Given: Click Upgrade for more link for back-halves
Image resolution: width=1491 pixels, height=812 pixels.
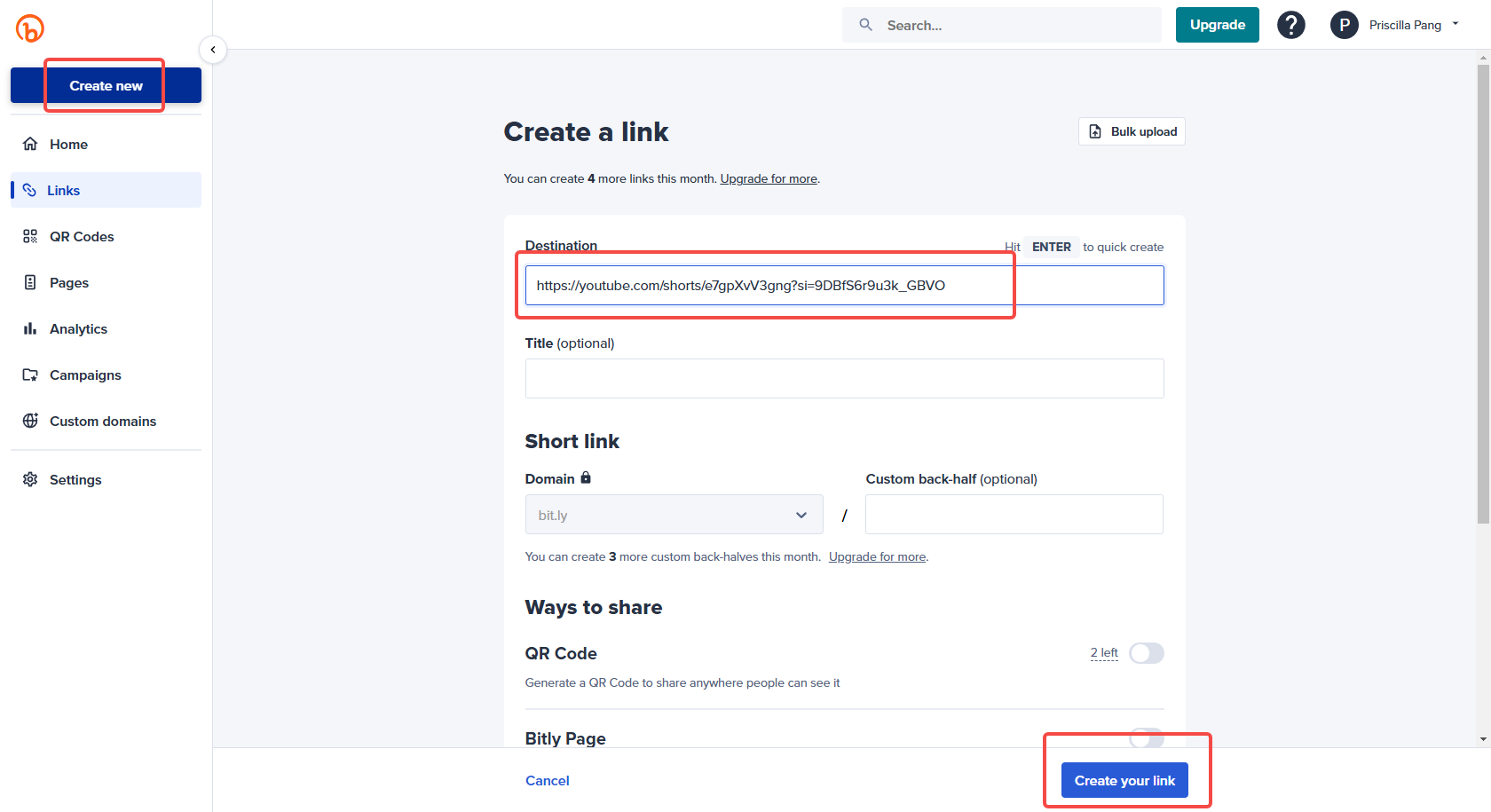Looking at the screenshot, I should 877,556.
